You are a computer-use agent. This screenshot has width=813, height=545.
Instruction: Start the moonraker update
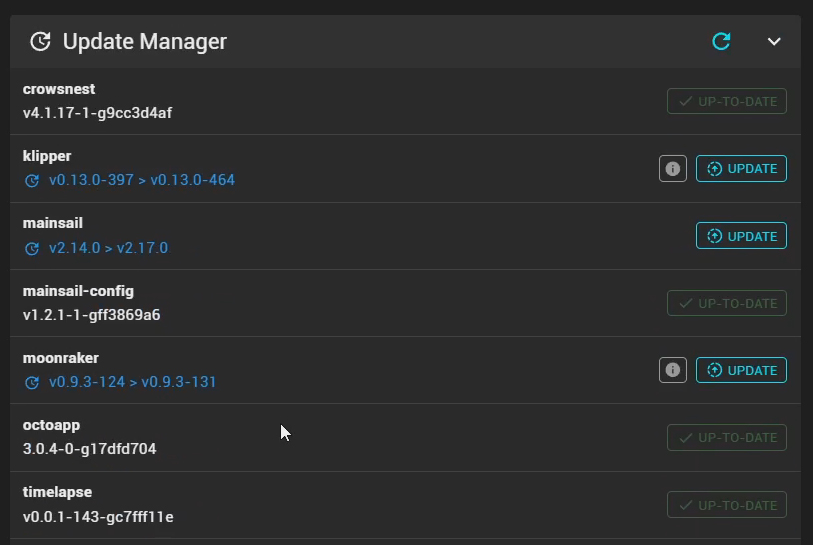(741, 370)
